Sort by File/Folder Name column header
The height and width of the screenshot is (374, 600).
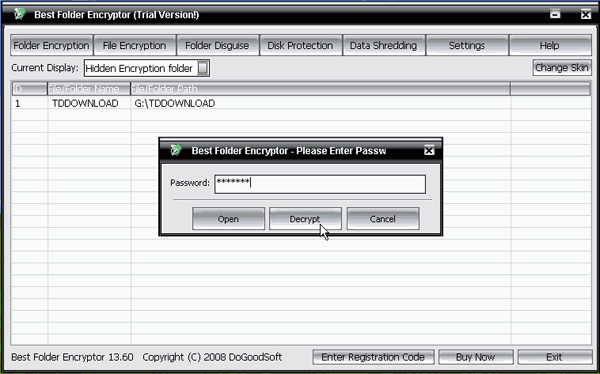point(89,89)
